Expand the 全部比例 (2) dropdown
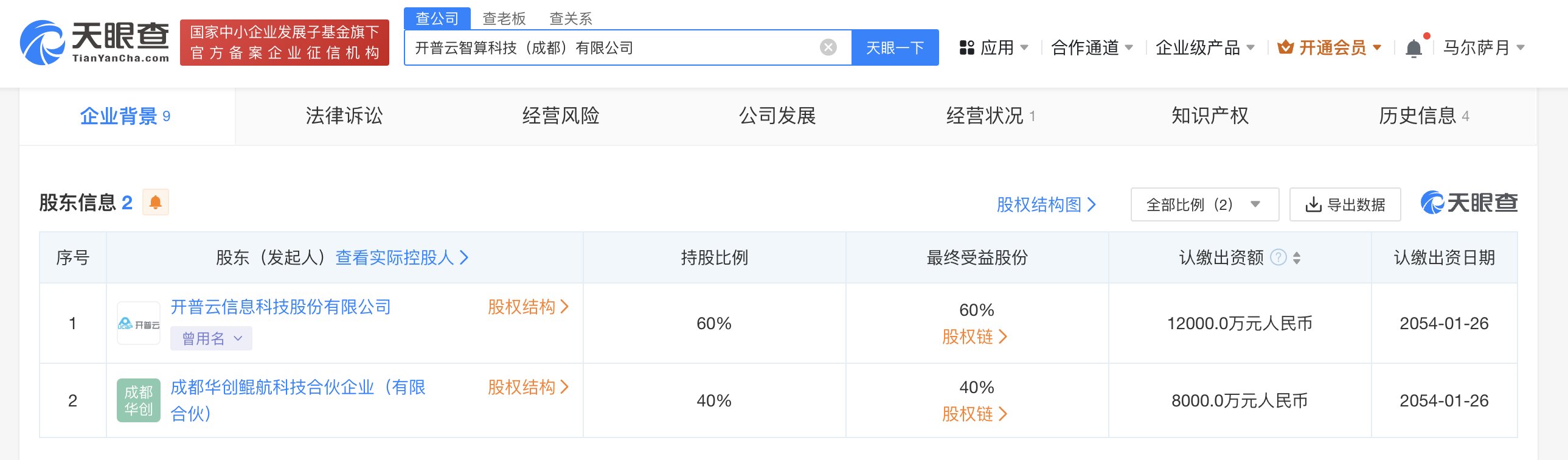 pyautogui.click(x=1205, y=204)
